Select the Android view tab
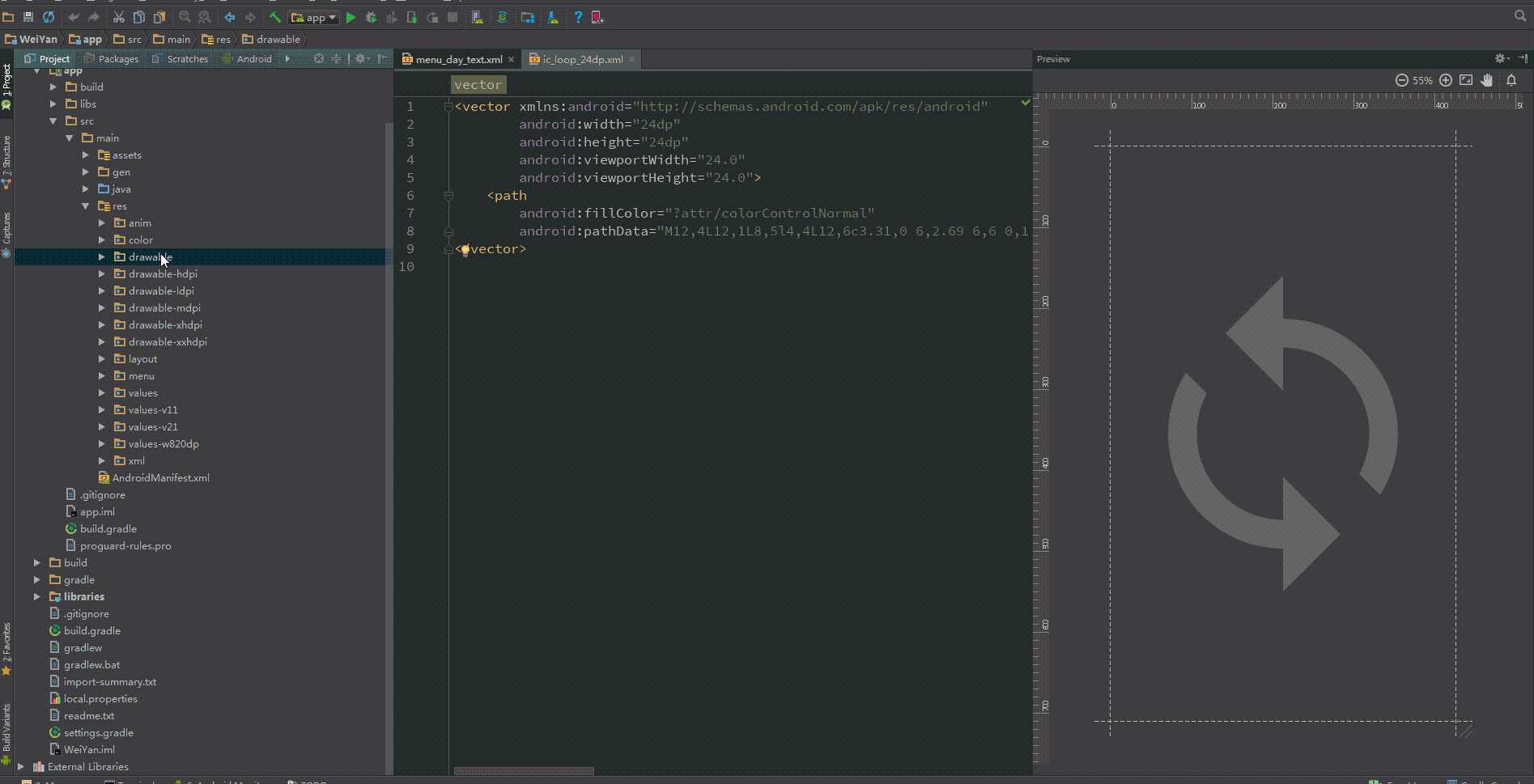 [x=247, y=58]
